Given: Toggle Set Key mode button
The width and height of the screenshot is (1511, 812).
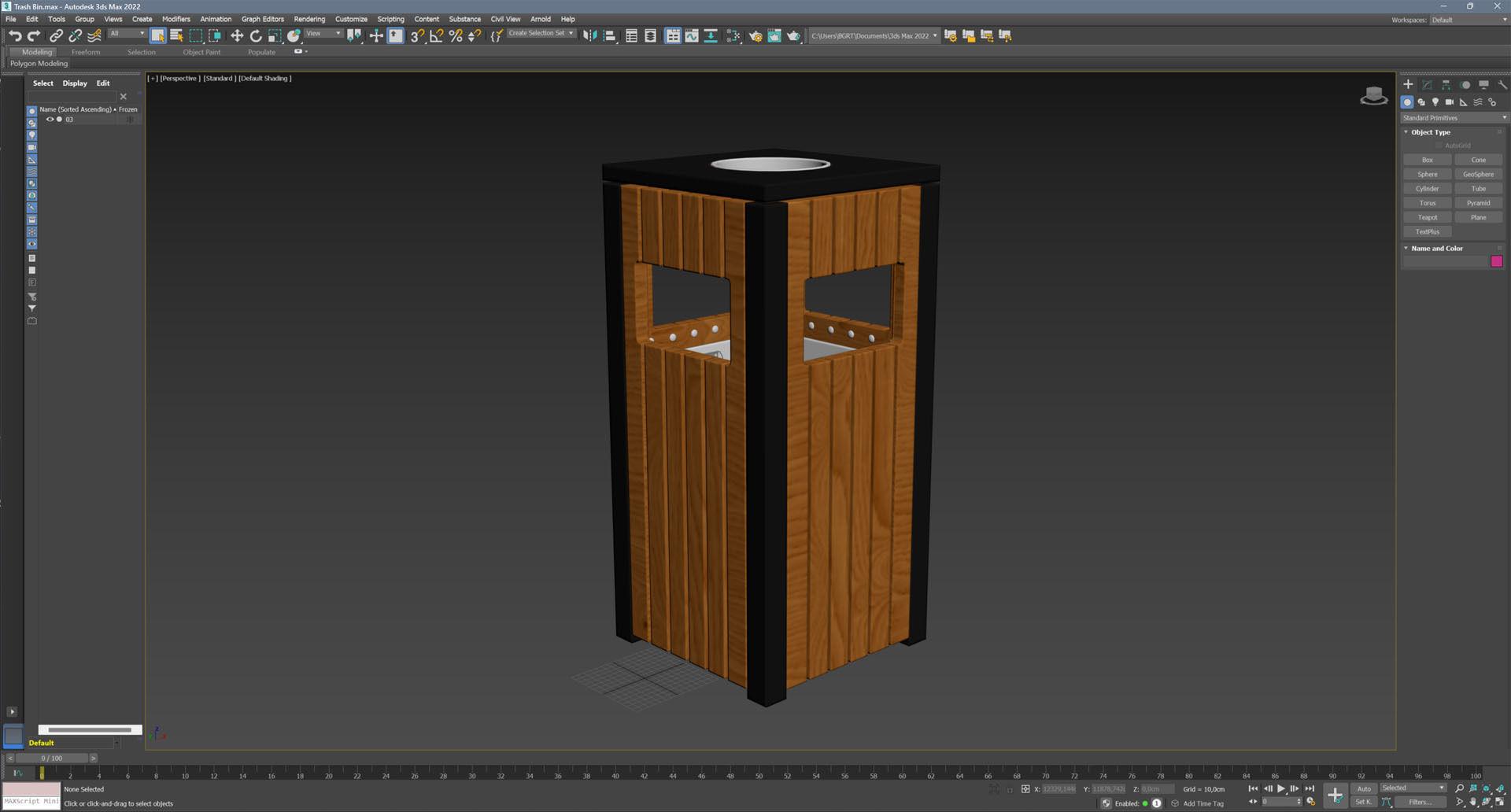Looking at the screenshot, I should tap(1364, 802).
